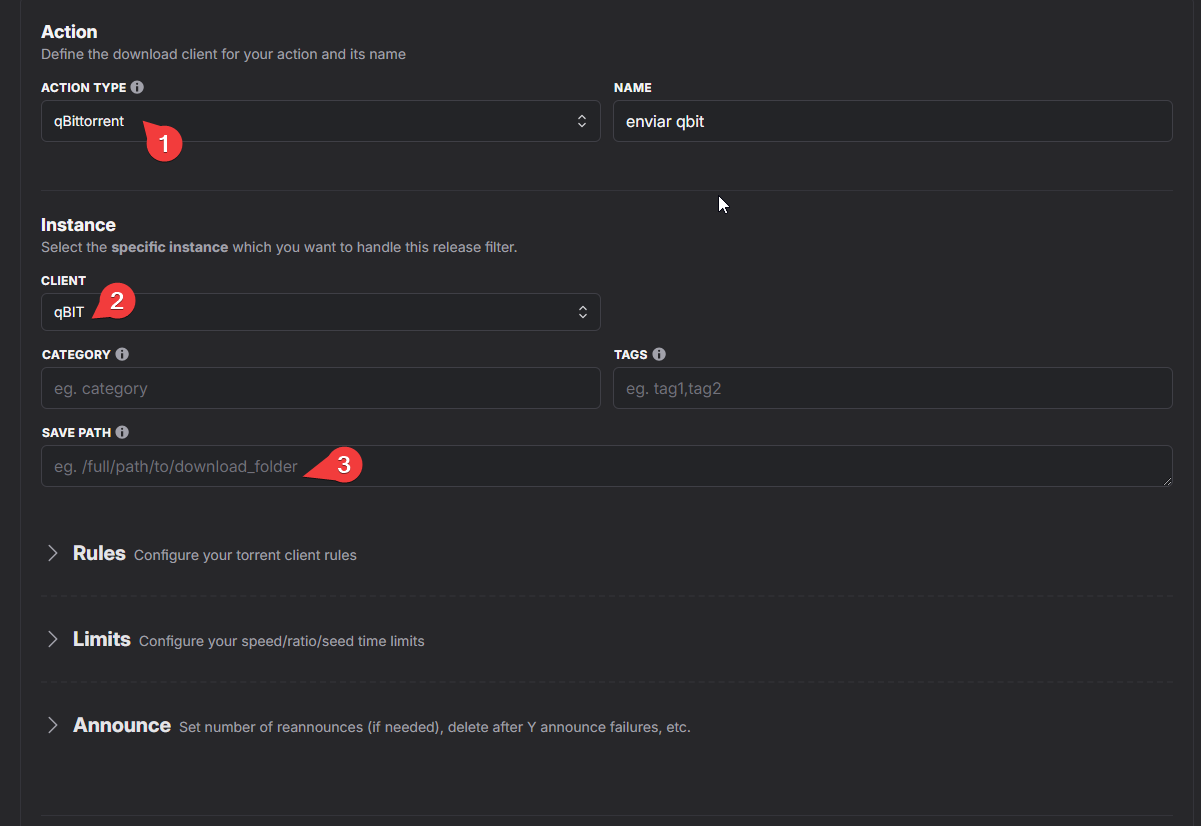1201x826 pixels.
Task: Click the chevron arrow beside Limits
Action: 53,639
